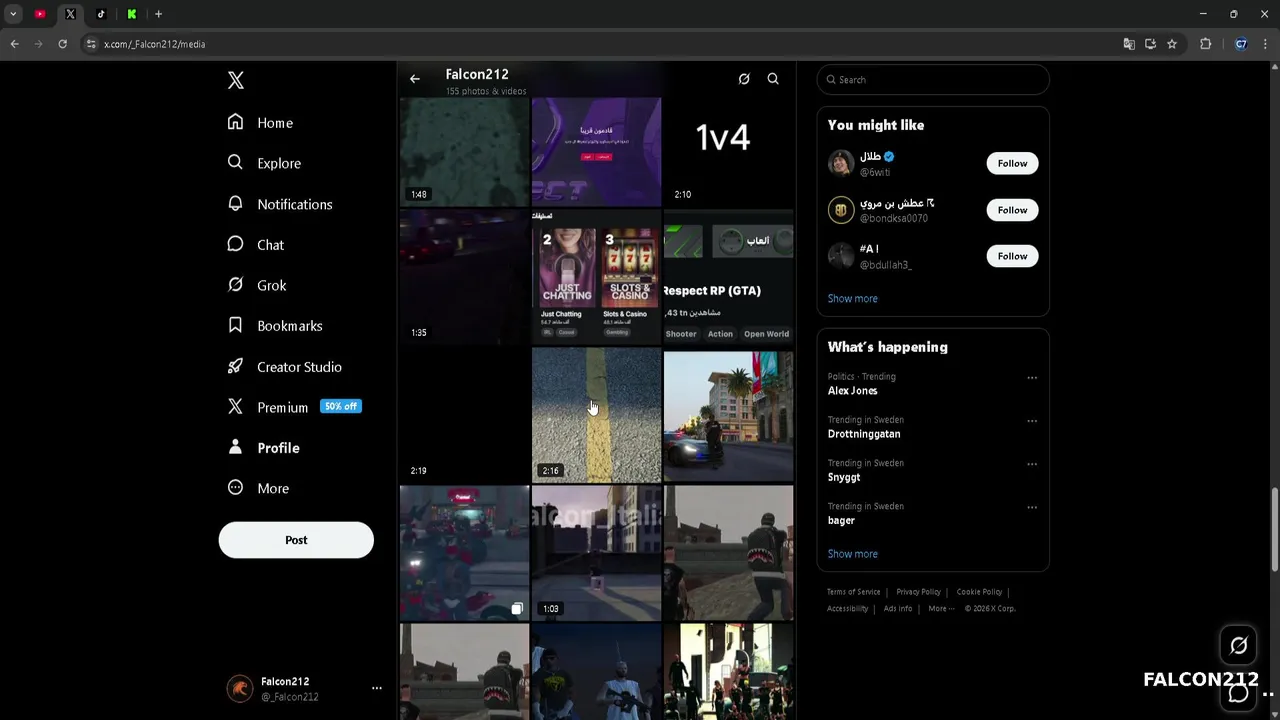
Task: Open the Chrome three-dot menu
Action: [x=1266, y=44]
